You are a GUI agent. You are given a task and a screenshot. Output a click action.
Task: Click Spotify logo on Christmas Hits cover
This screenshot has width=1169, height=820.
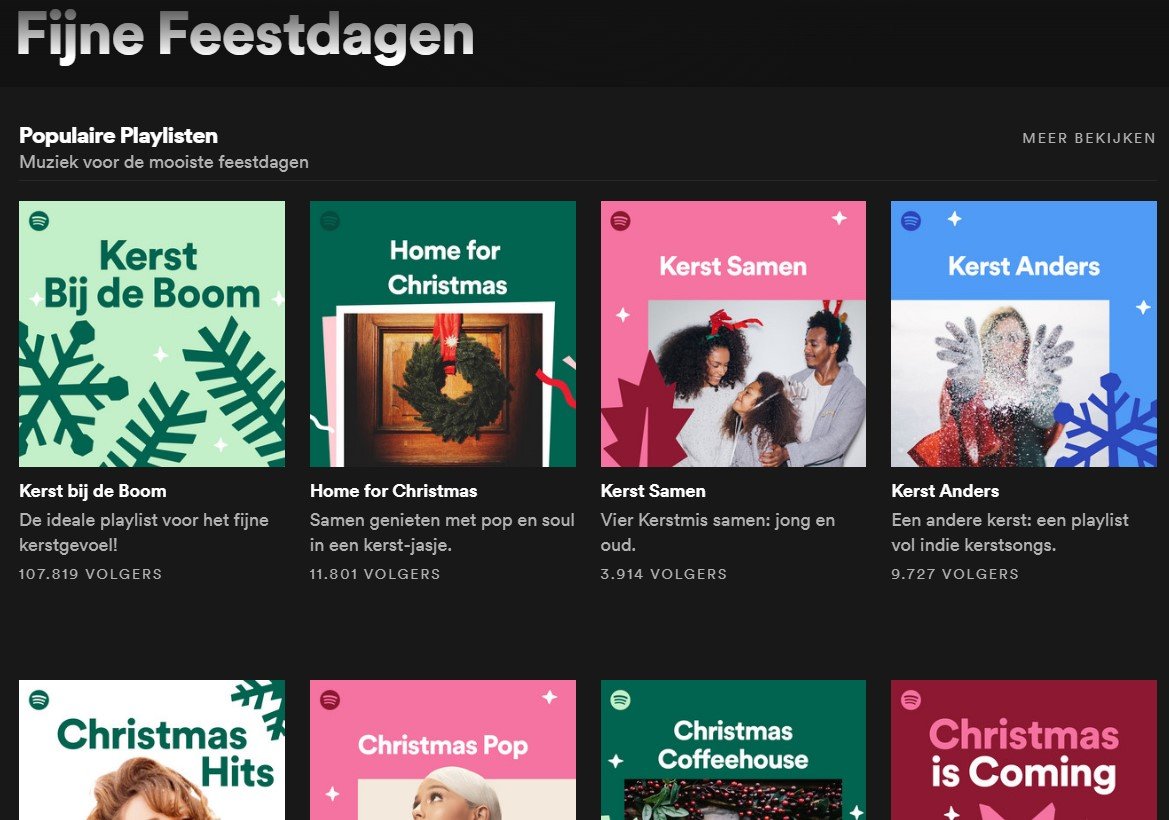39,700
